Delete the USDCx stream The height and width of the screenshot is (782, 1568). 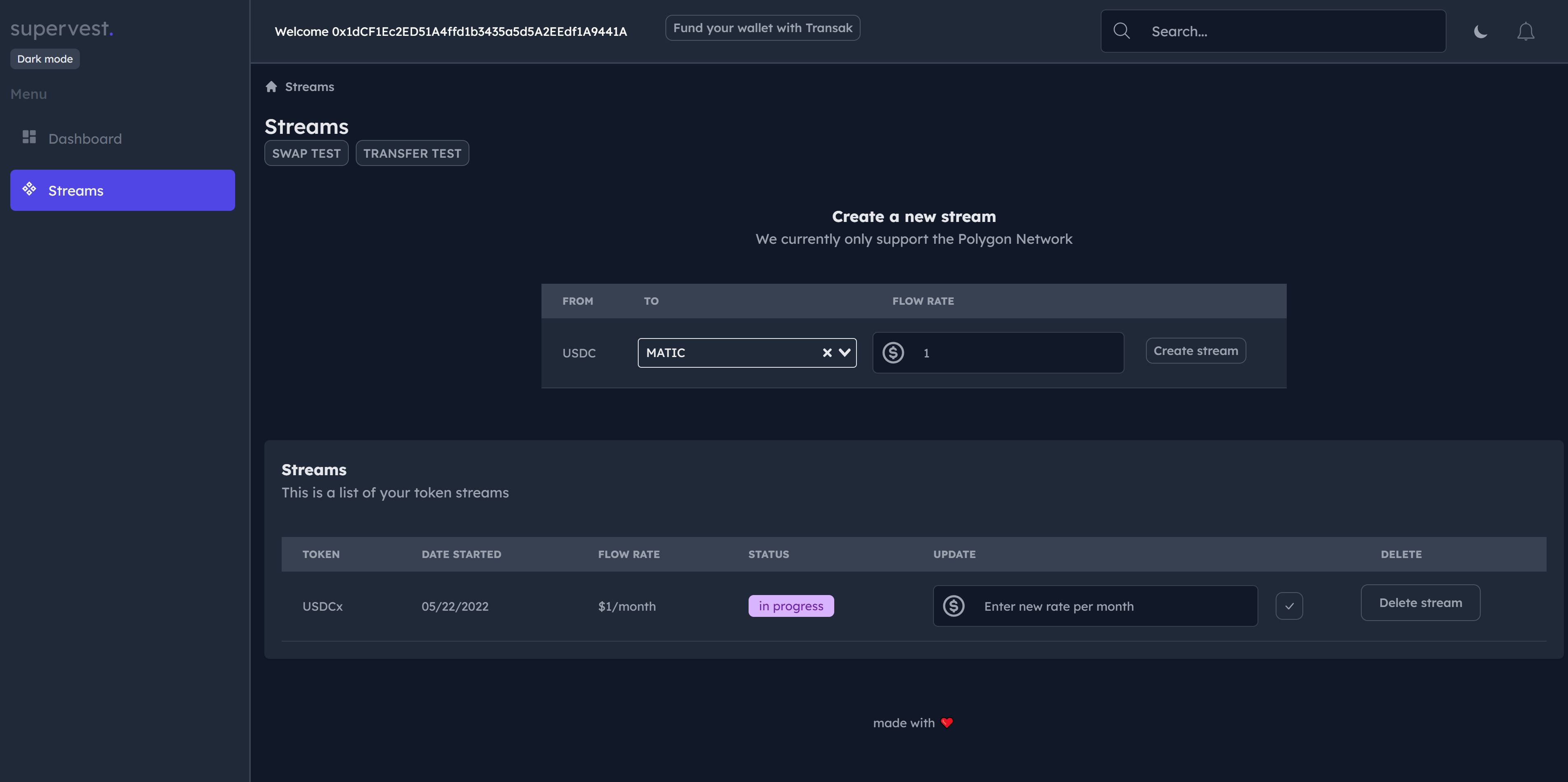tap(1420, 602)
